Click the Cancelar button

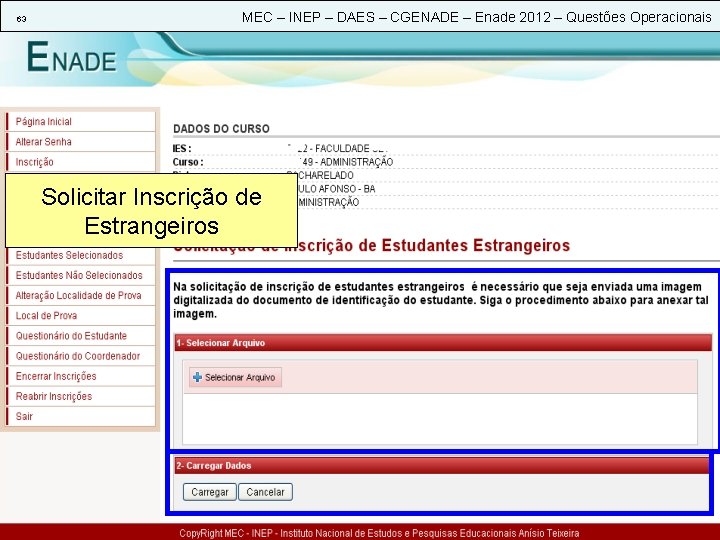265,492
